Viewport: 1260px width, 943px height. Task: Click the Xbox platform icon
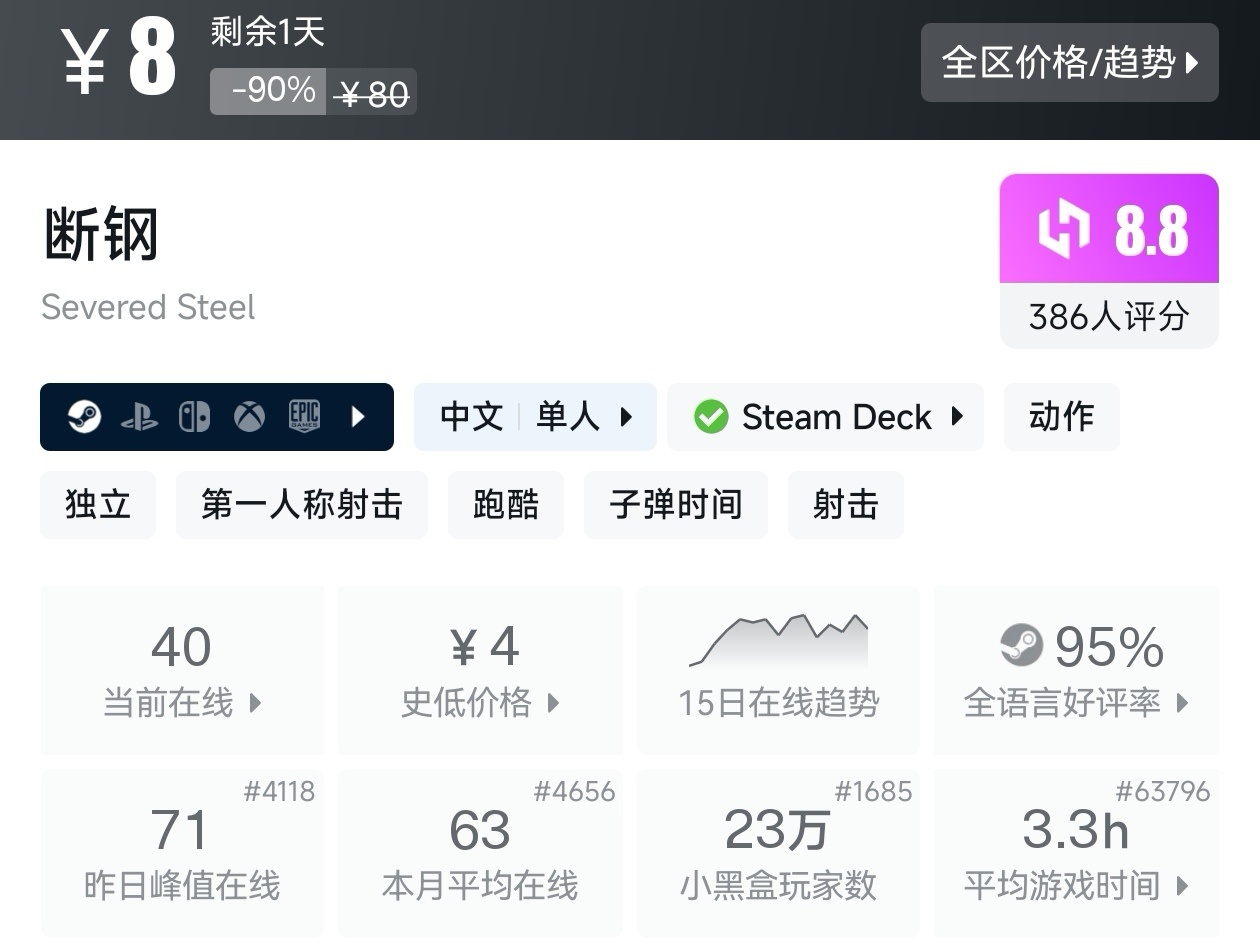click(x=249, y=417)
